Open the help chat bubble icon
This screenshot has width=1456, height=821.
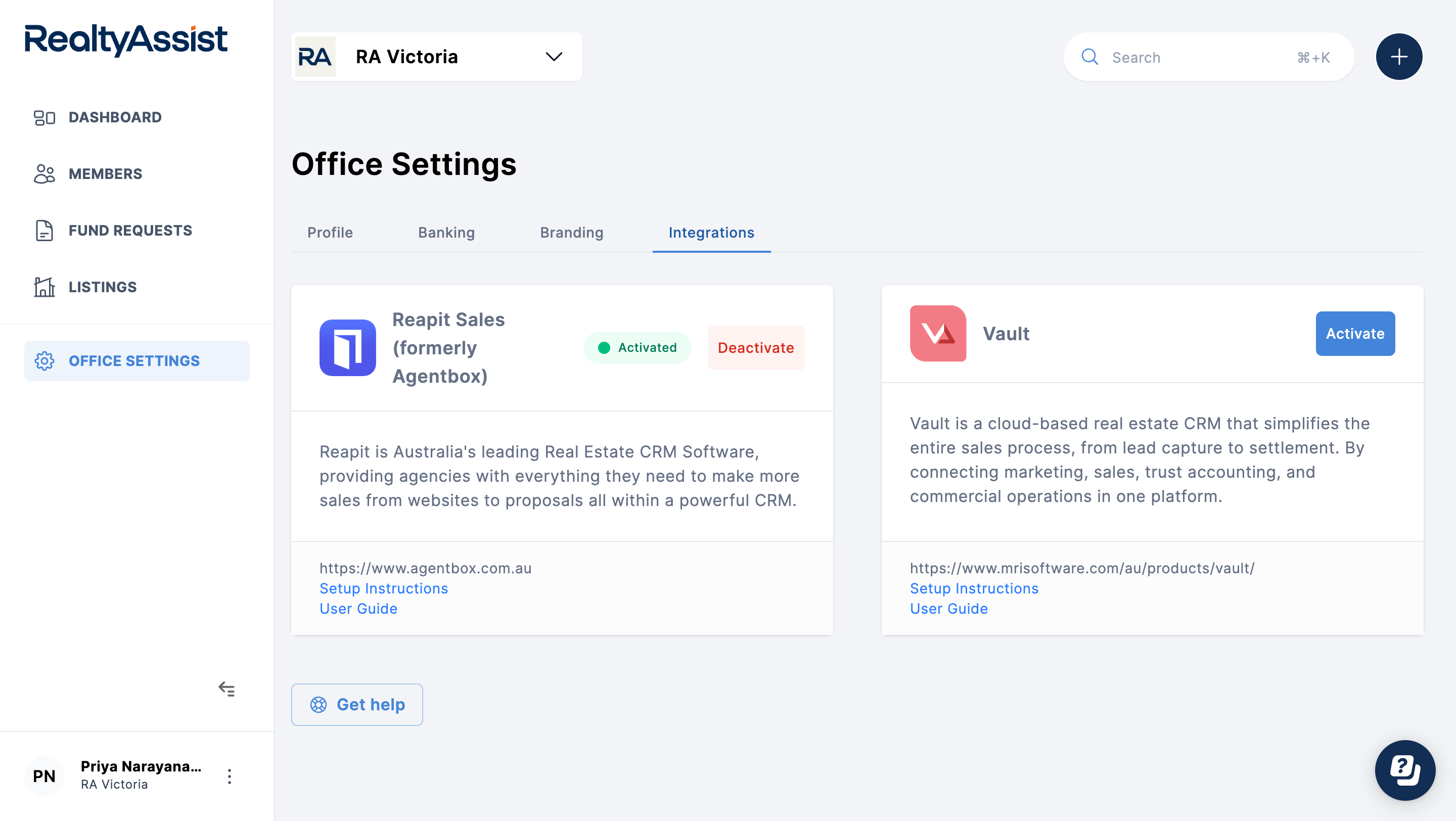(x=1405, y=770)
